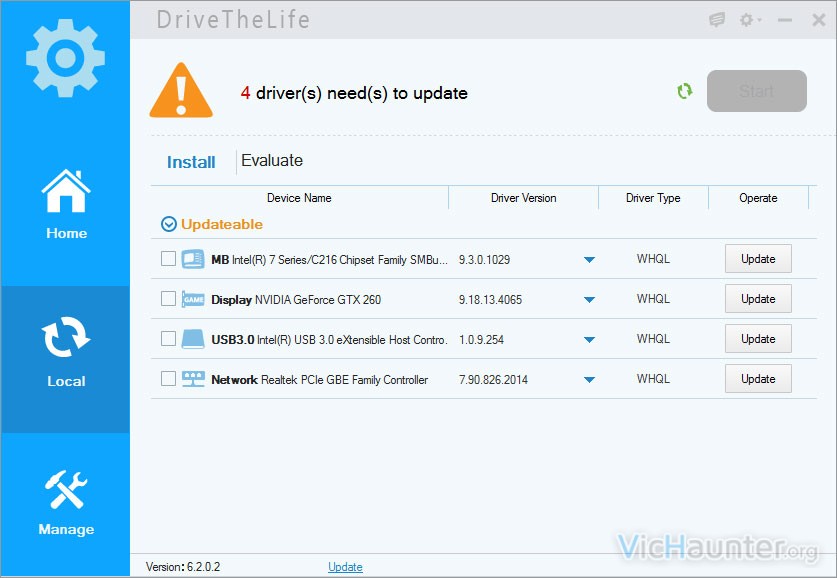Check the MB Intel Chipset driver checkbox

[168, 259]
